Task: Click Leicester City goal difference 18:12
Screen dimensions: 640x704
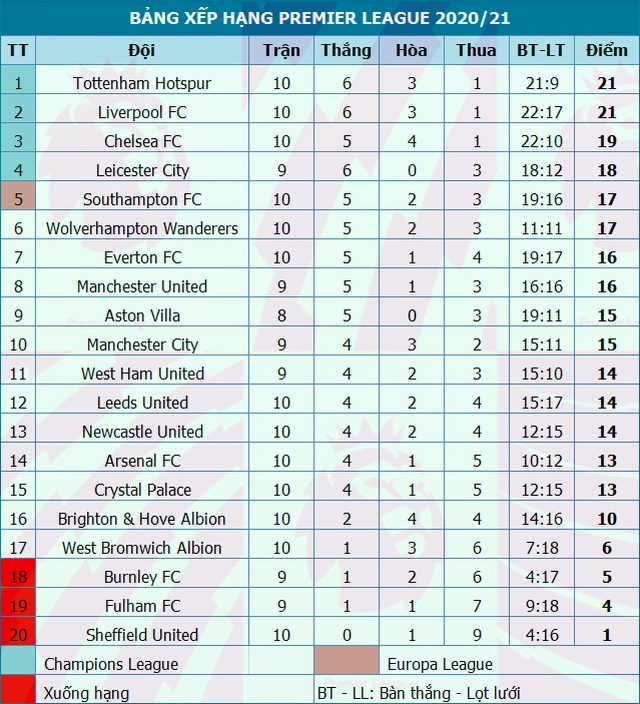Action: coord(541,170)
